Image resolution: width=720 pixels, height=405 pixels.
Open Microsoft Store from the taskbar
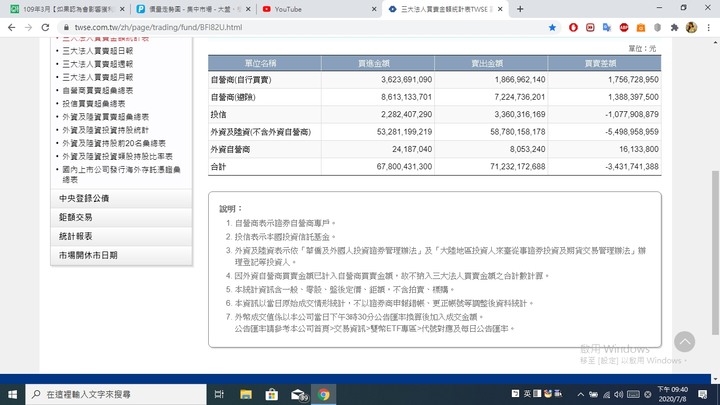pyautogui.click(x=271, y=394)
